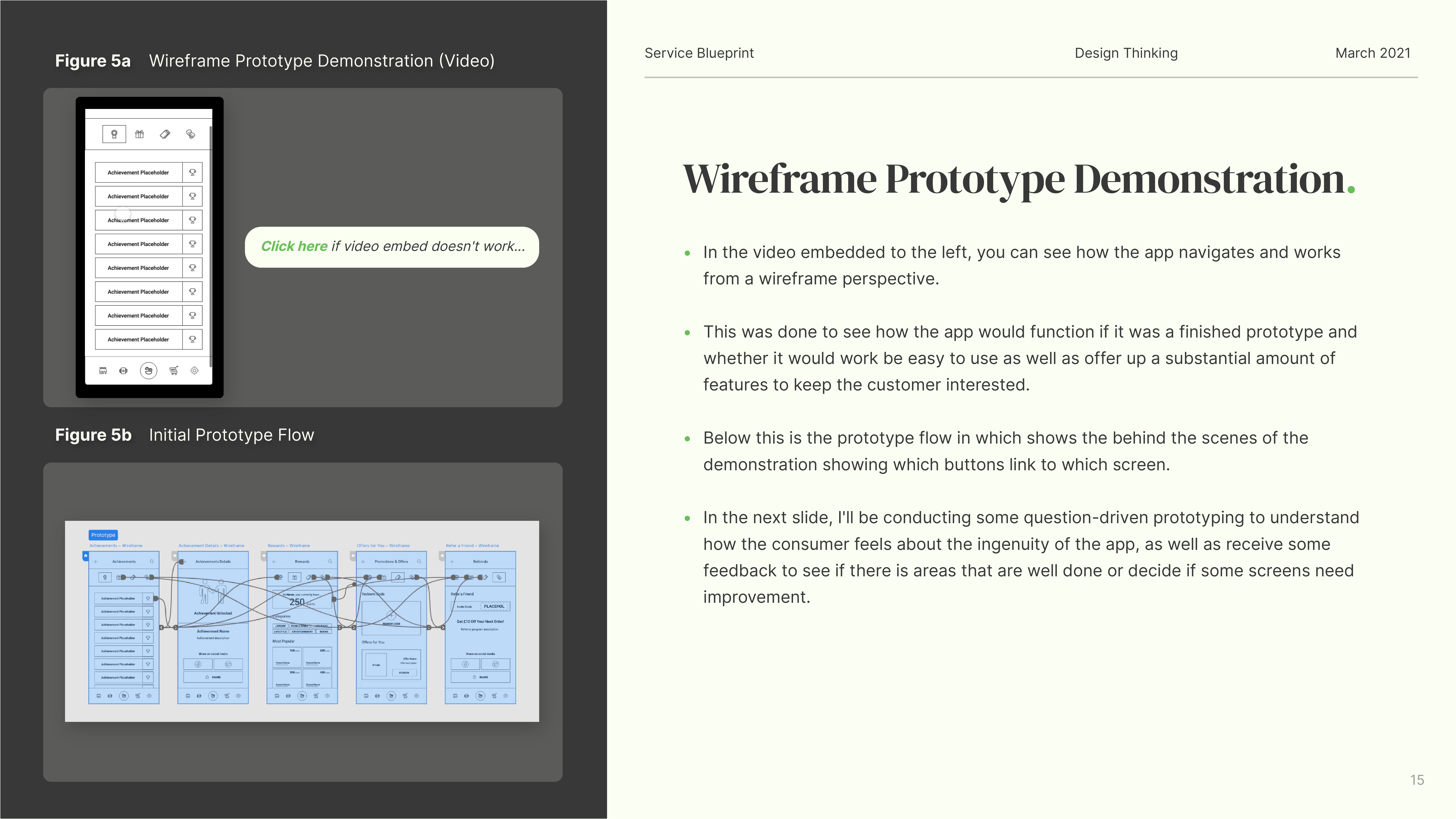Click first achievement's trophy icon
The image size is (1456, 819).
tap(192, 172)
